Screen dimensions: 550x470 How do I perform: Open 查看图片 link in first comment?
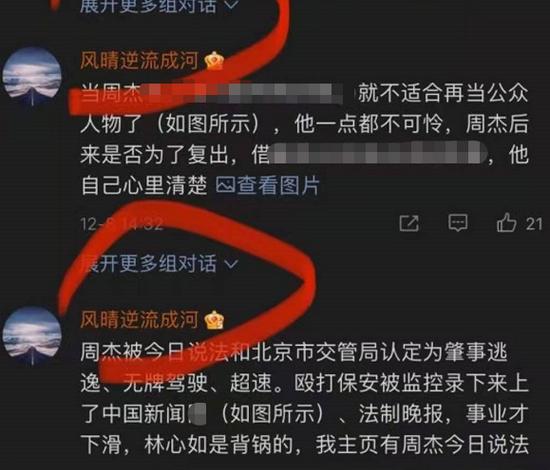[x=267, y=185]
